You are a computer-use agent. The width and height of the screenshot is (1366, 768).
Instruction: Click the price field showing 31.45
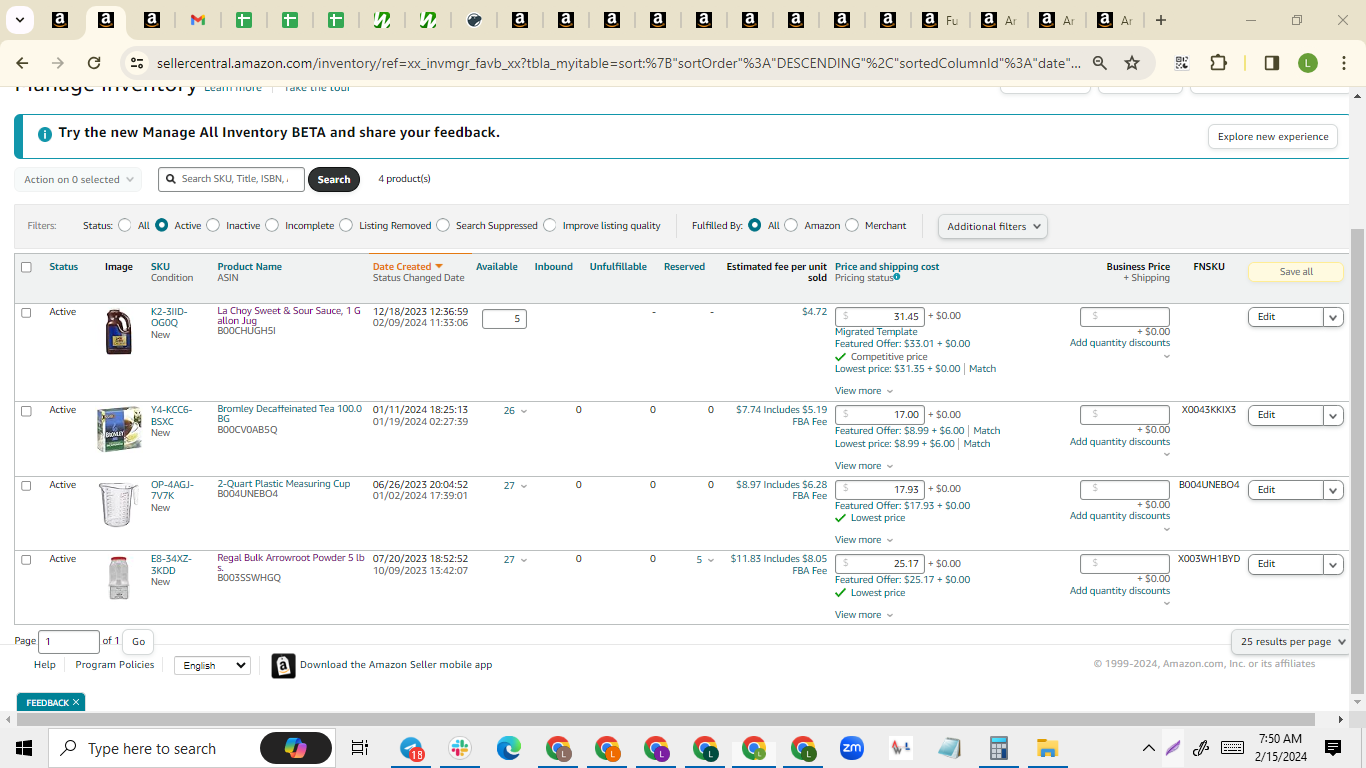pyautogui.click(x=879, y=316)
